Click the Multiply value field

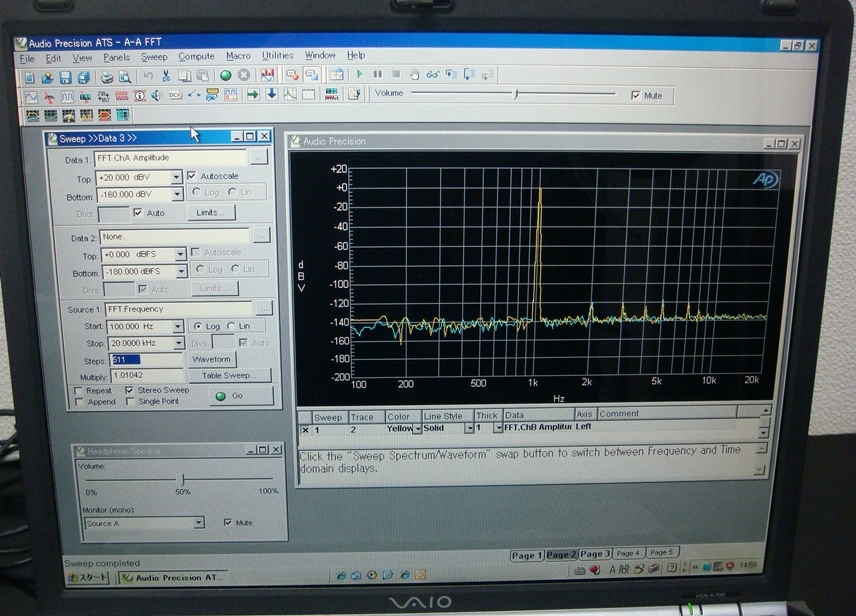(146, 376)
